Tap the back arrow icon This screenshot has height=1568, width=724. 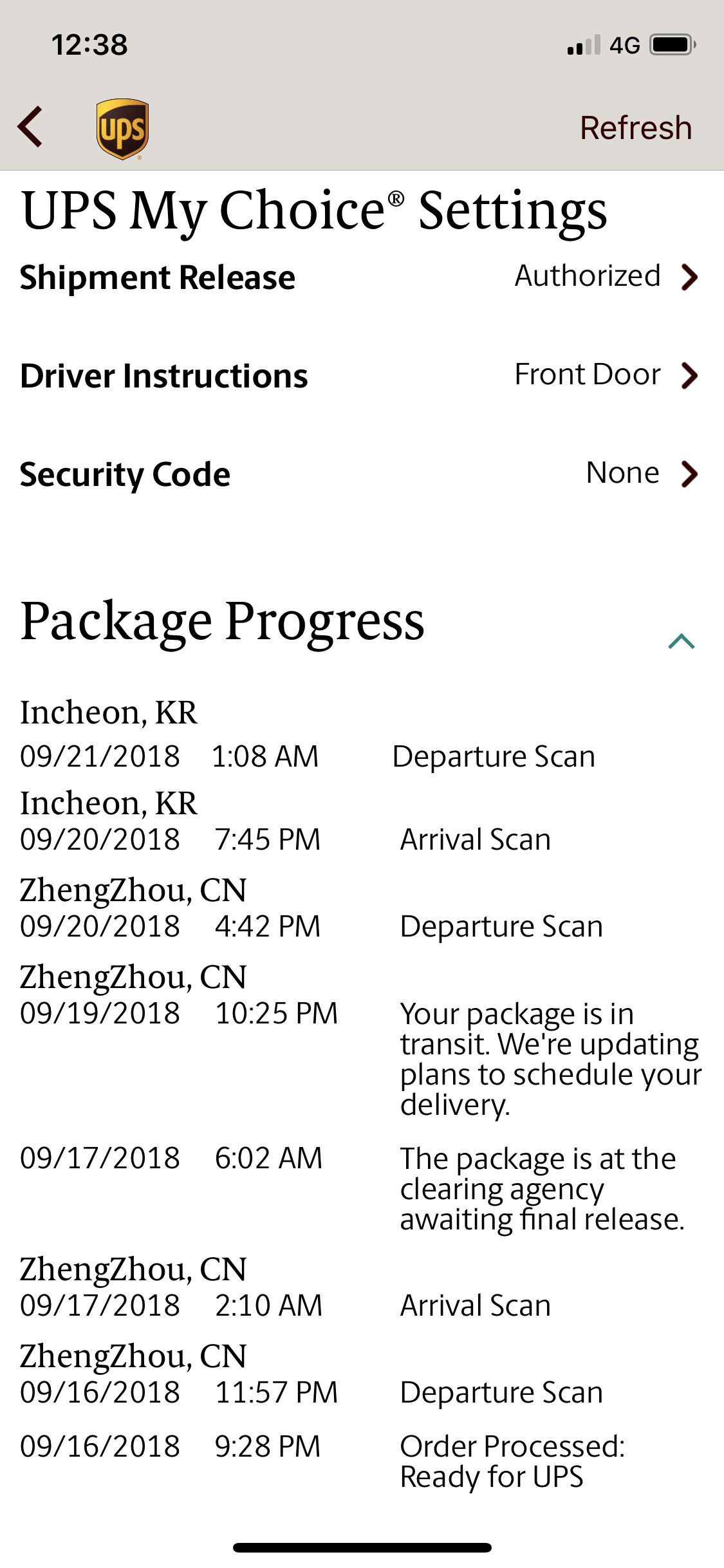pyautogui.click(x=30, y=127)
